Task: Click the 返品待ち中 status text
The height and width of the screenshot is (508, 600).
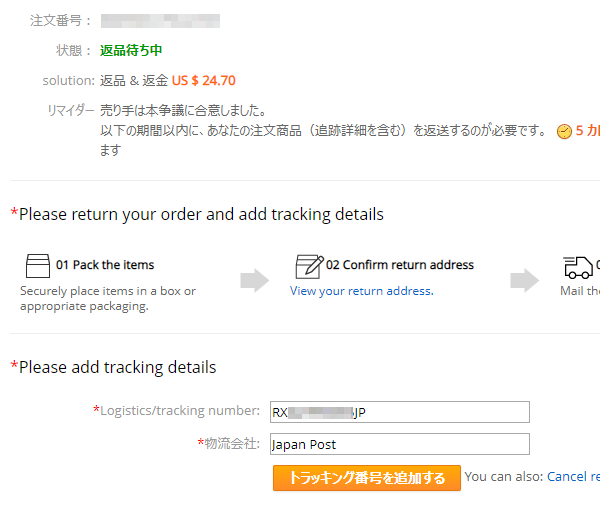Action: tap(131, 50)
